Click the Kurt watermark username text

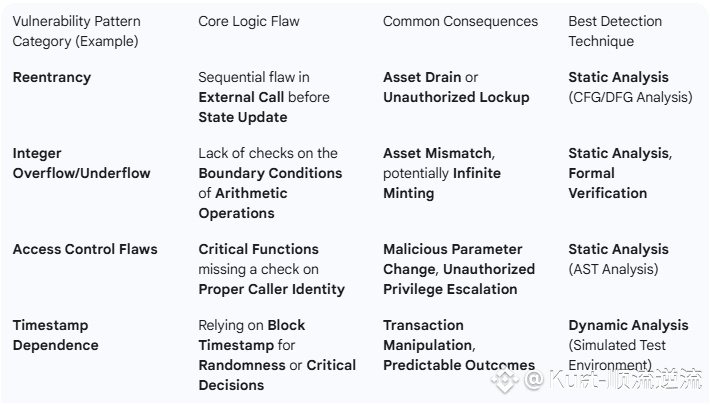coord(614,380)
